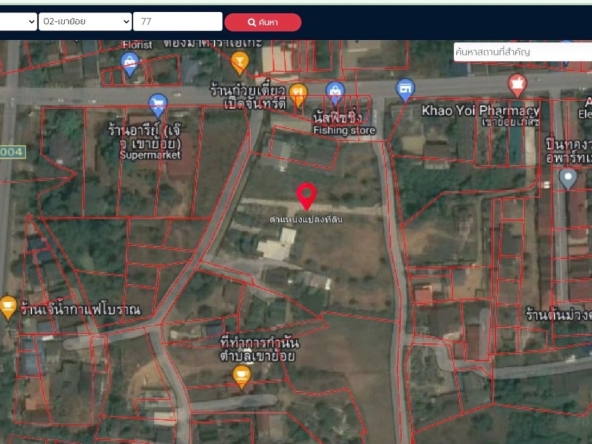Click the supermarket cart marker for ร้านอารีย์
592x444 pixels.
point(158,105)
